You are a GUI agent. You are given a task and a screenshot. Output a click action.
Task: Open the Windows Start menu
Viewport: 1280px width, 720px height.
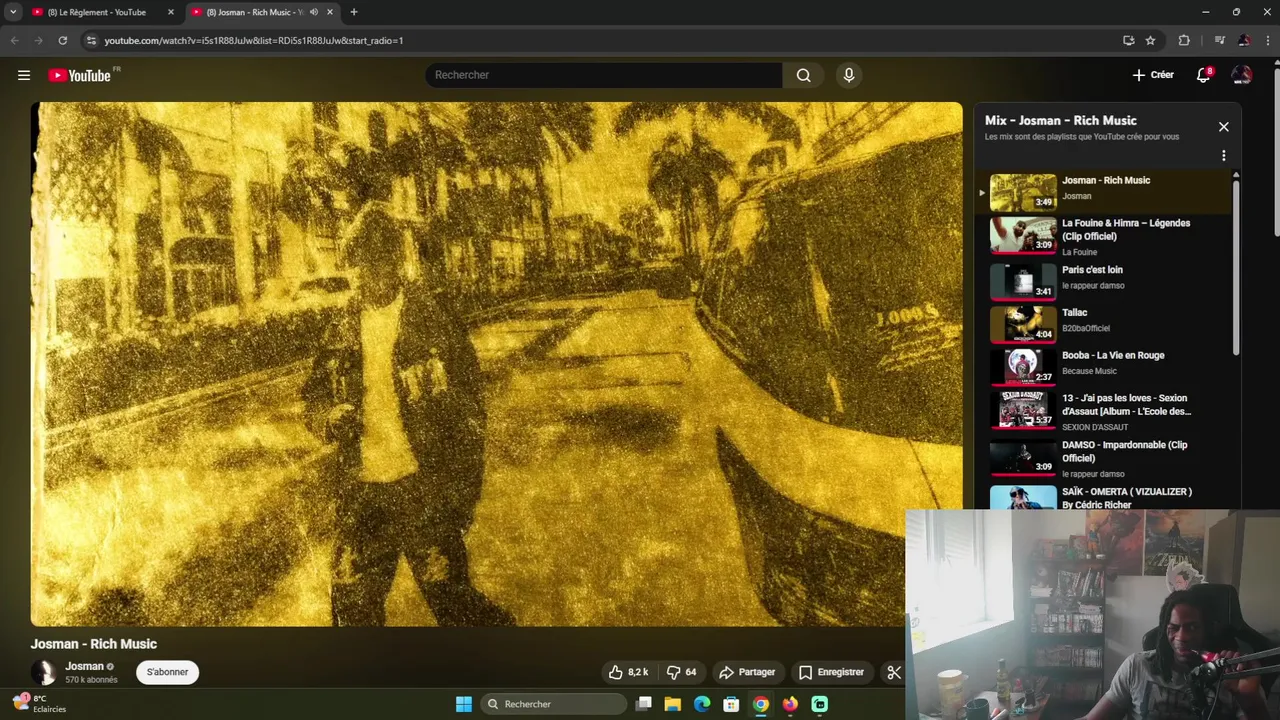(464, 704)
